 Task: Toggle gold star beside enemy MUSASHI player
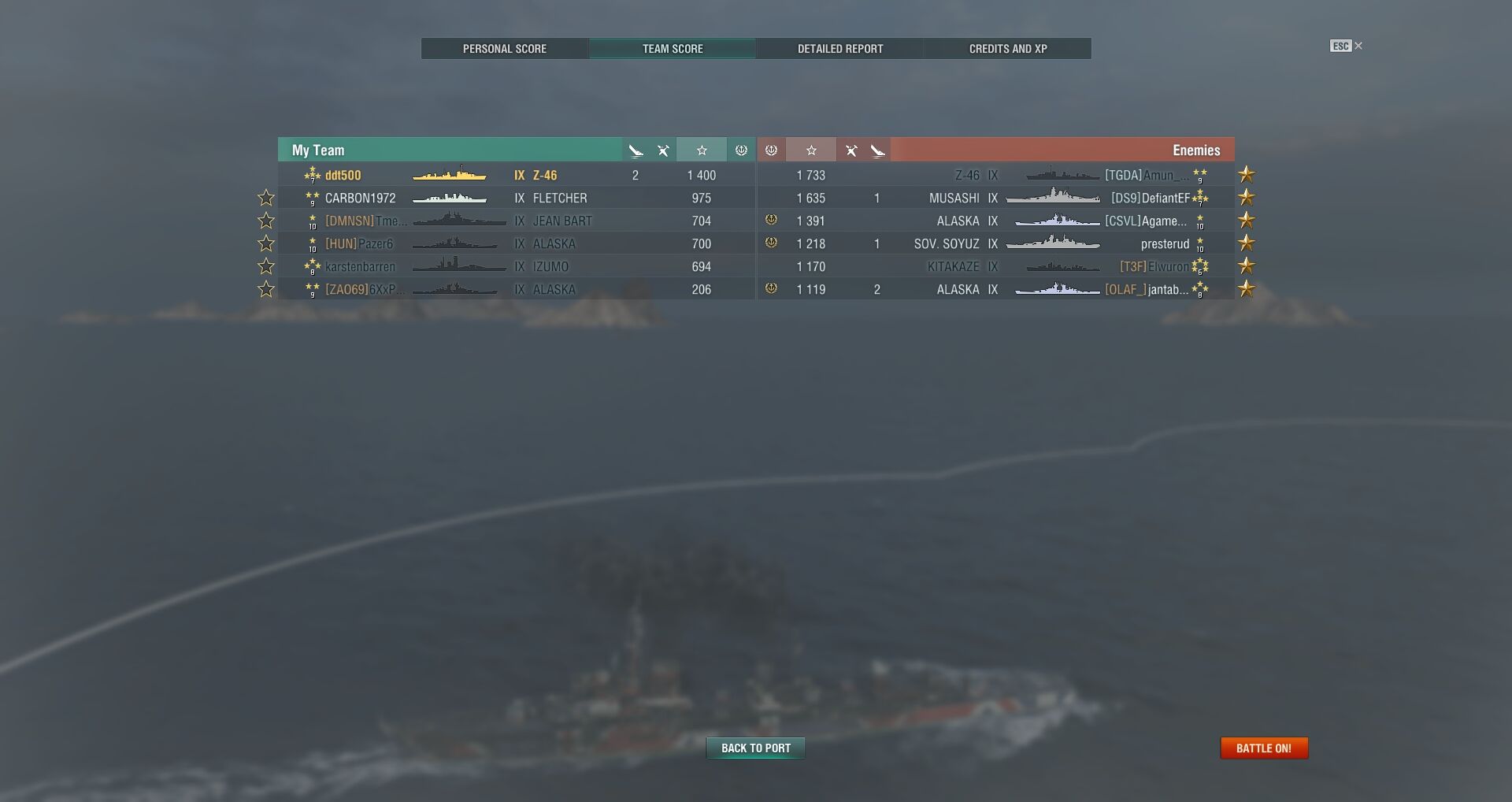pyautogui.click(x=1246, y=198)
